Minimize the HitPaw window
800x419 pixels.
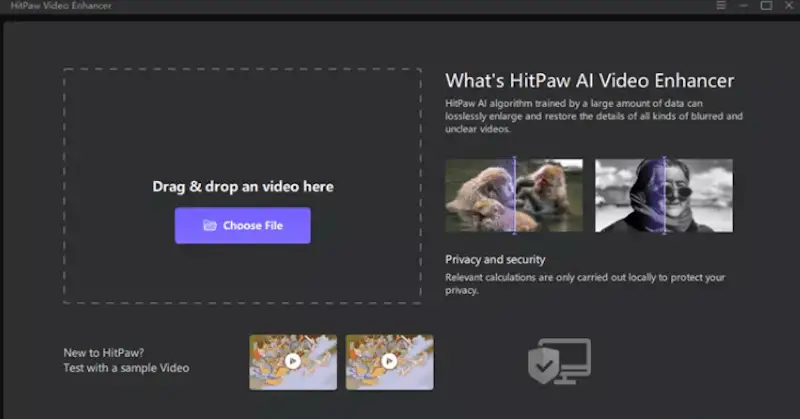(x=744, y=6)
